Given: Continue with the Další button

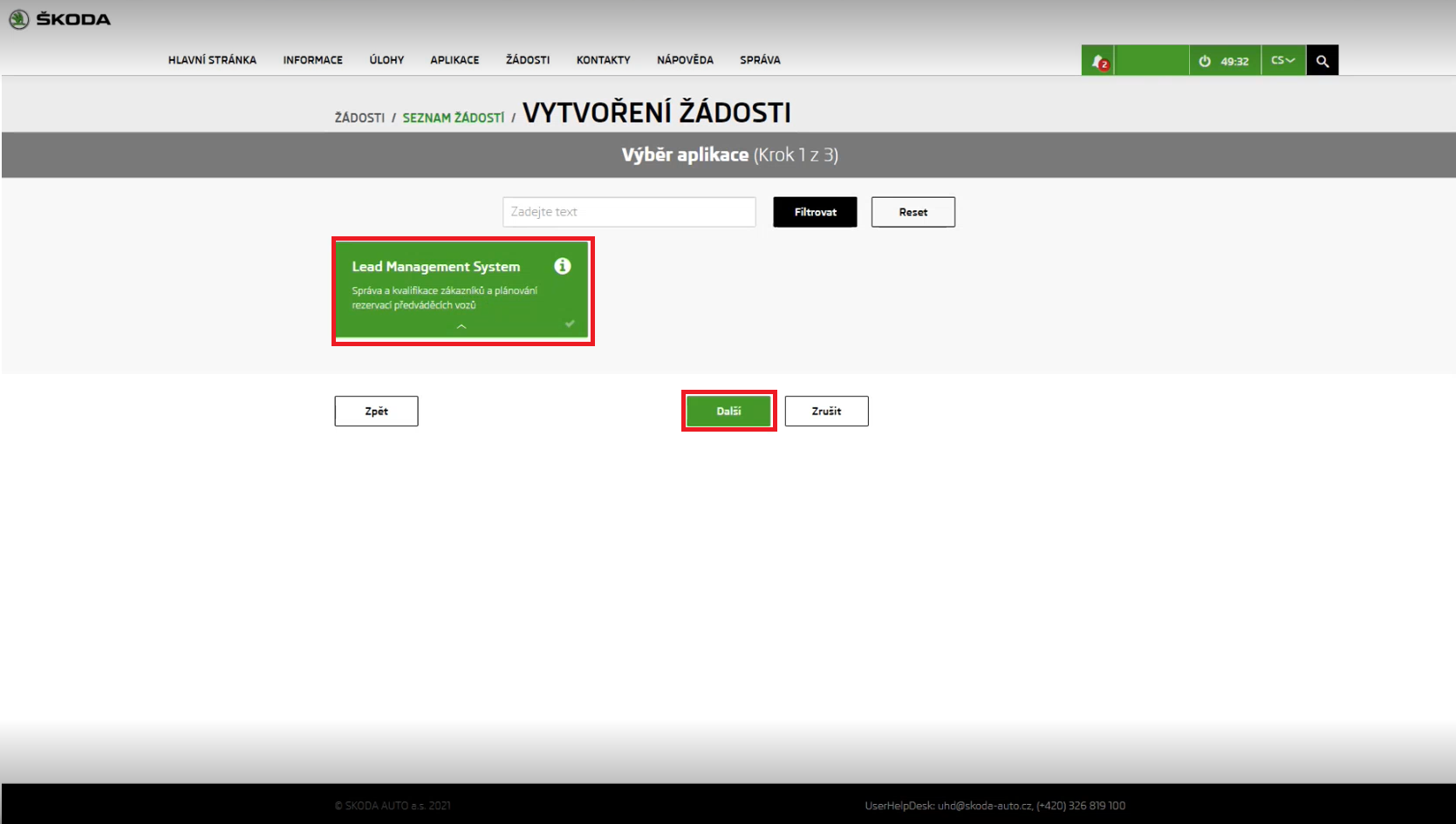Looking at the screenshot, I should (728, 411).
